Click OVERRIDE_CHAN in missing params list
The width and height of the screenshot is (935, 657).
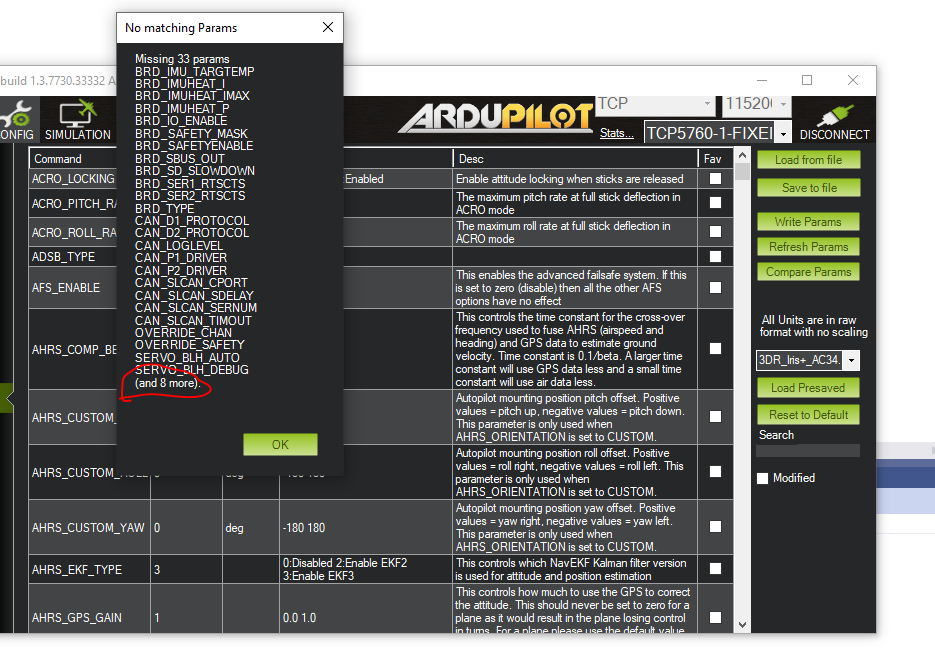pyautogui.click(x=183, y=333)
